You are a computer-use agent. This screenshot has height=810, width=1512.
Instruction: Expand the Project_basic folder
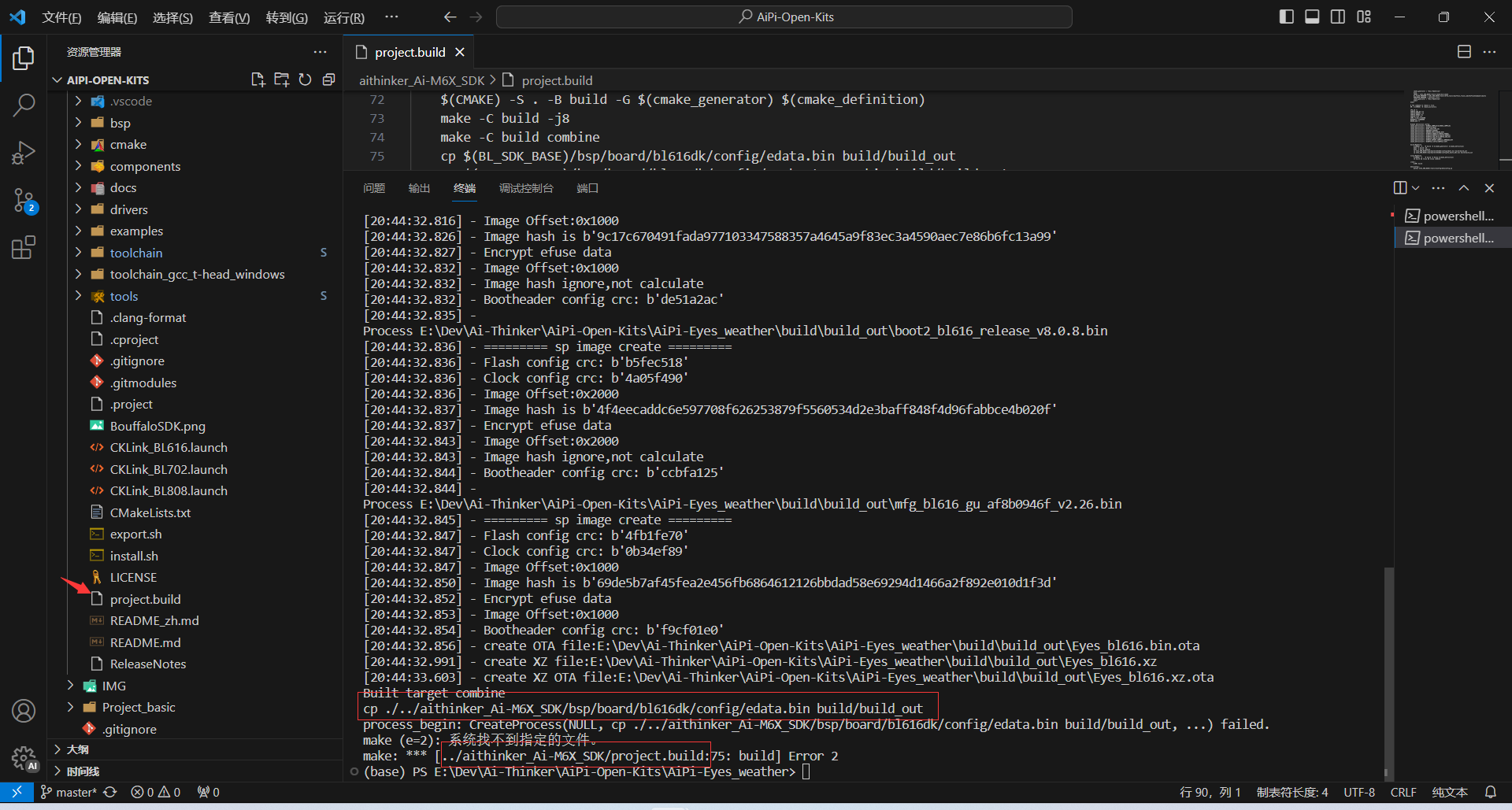point(70,707)
